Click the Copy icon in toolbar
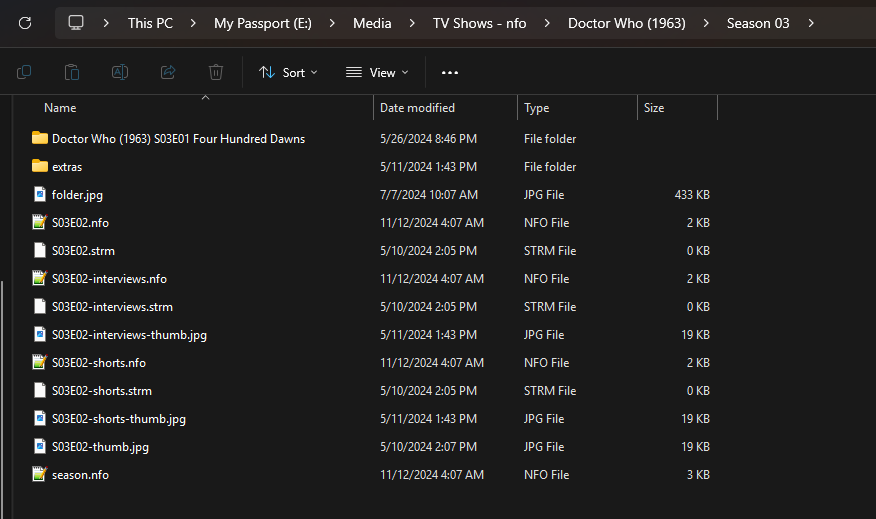 [24, 72]
